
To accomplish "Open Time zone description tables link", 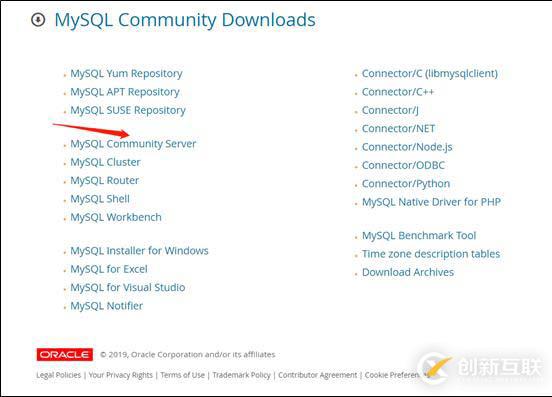I will 431,254.
